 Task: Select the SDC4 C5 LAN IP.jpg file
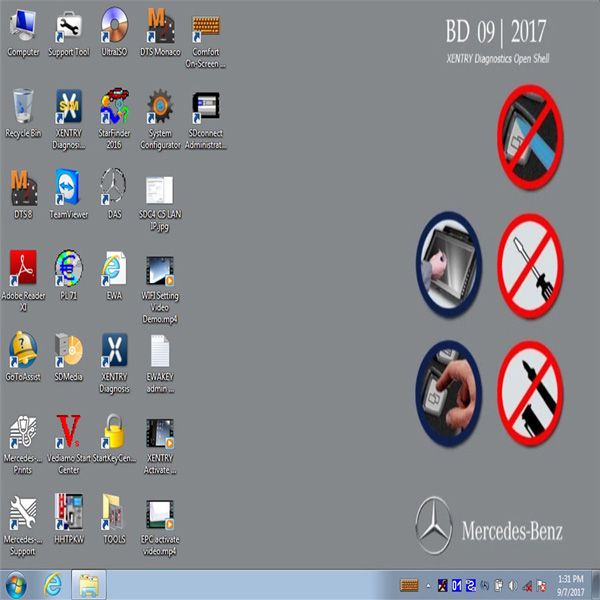160,203
